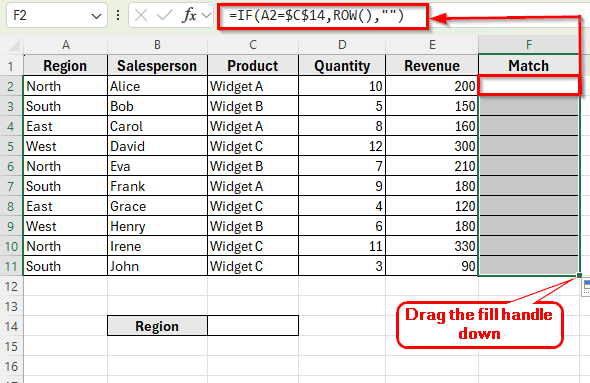The width and height of the screenshot is (590, 383).
Task: Select column B header
Action: point(157,45)
